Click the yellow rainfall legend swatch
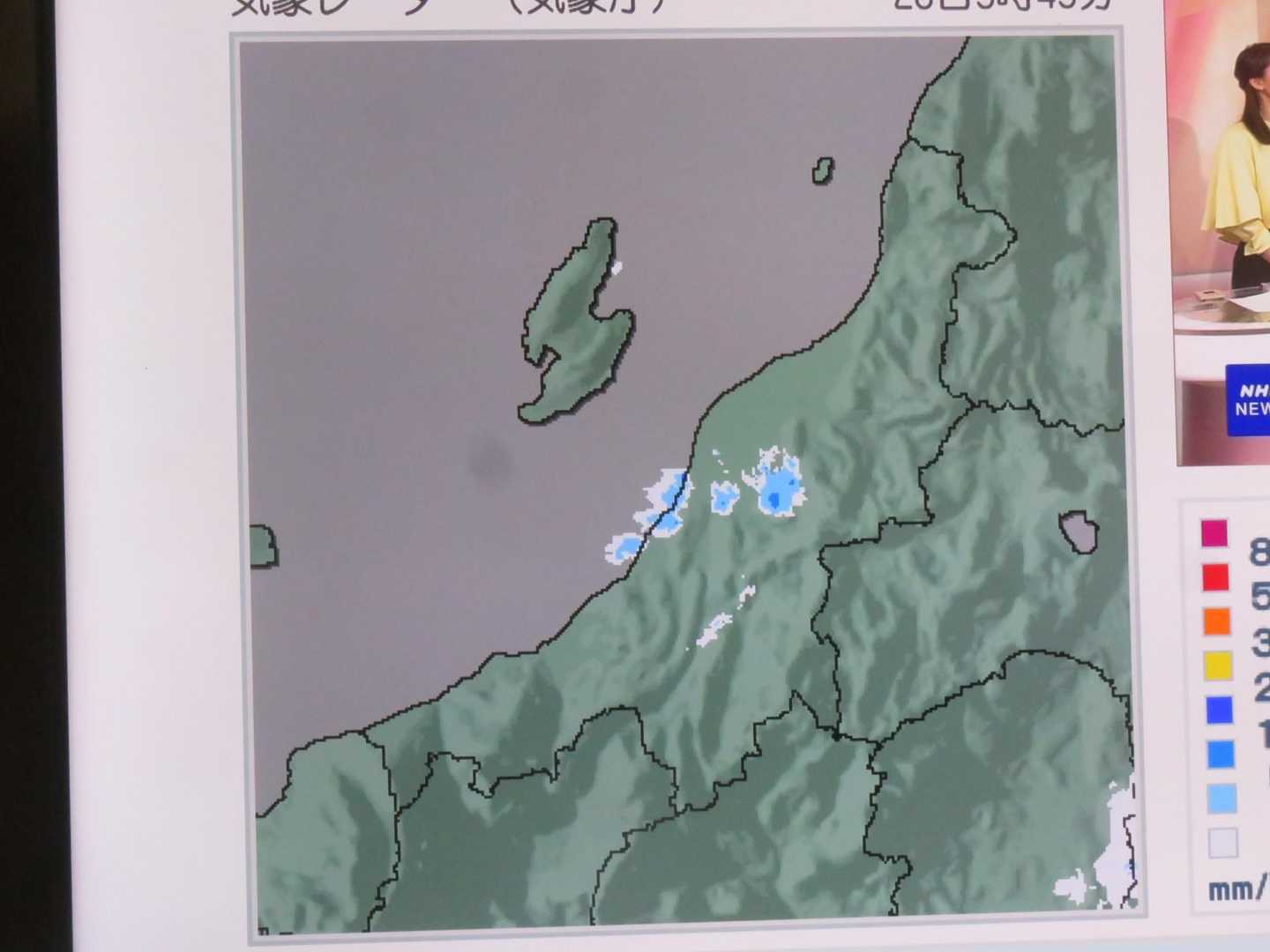The width and height of the screenshot is (1270, 952). (1218, 666)
